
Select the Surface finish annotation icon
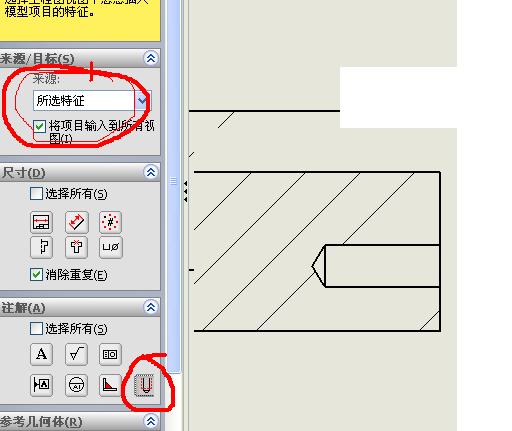77,354
